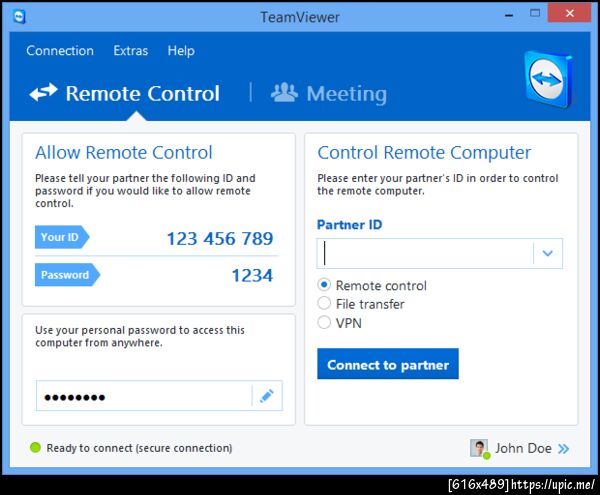Click the Connect to partner button
The width and height of the screenshot is (600, 495).
[x=388, y=364]
